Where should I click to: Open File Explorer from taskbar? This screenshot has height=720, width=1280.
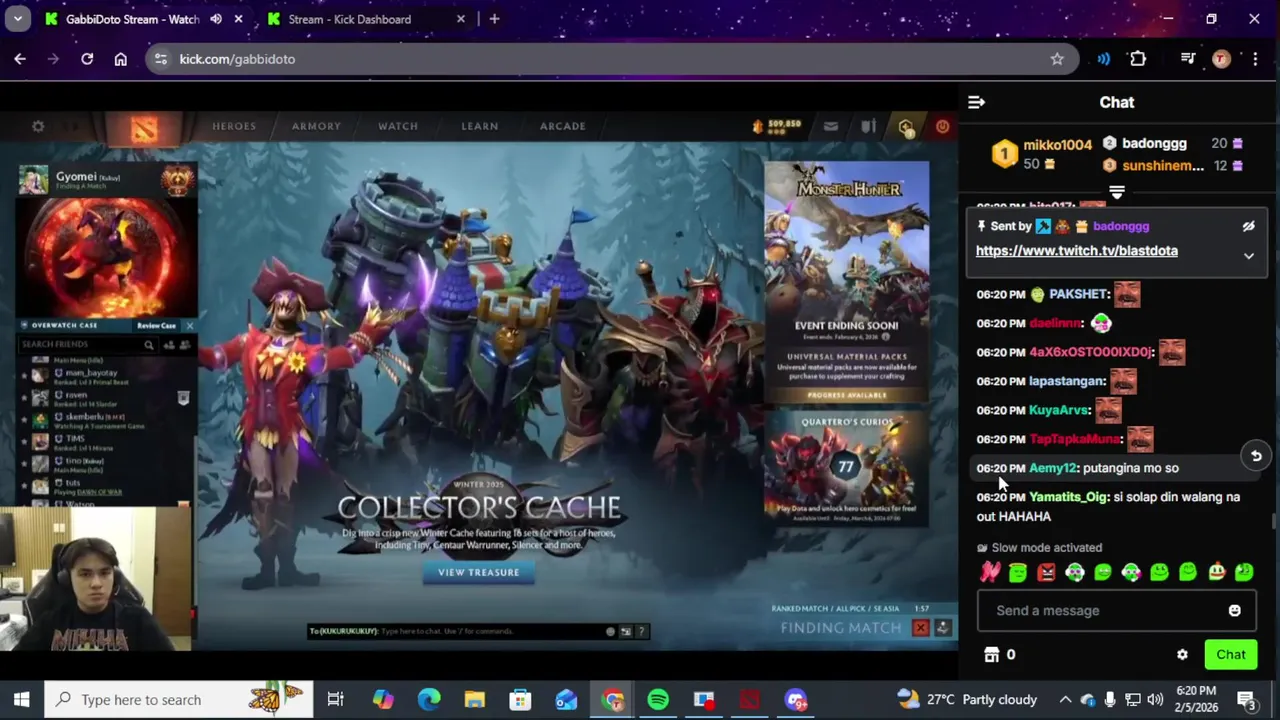pyautogui.click(x=474, y=700)
